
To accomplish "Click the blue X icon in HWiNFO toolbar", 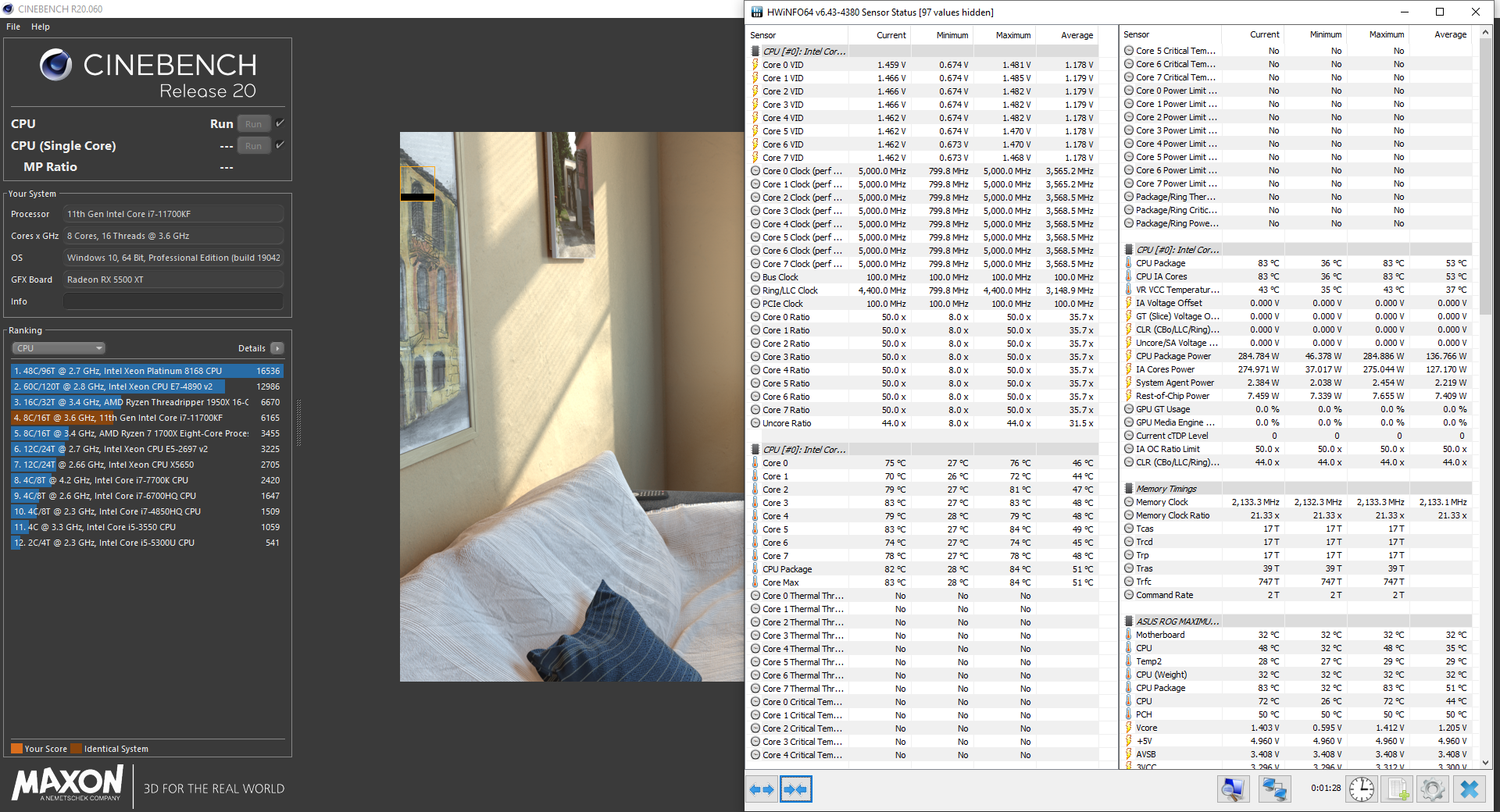I will pyautogui.click(x=1470, y=789).
